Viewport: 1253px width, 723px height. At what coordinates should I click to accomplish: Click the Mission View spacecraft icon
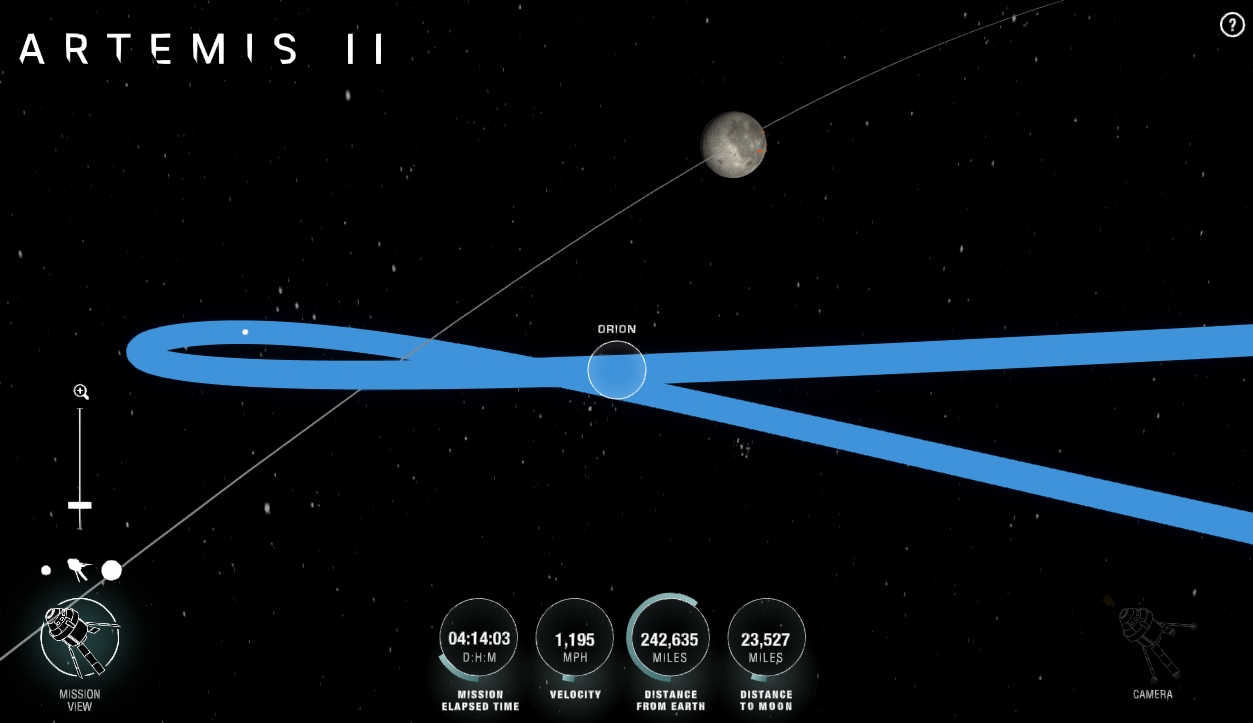[x=79, y=638]
